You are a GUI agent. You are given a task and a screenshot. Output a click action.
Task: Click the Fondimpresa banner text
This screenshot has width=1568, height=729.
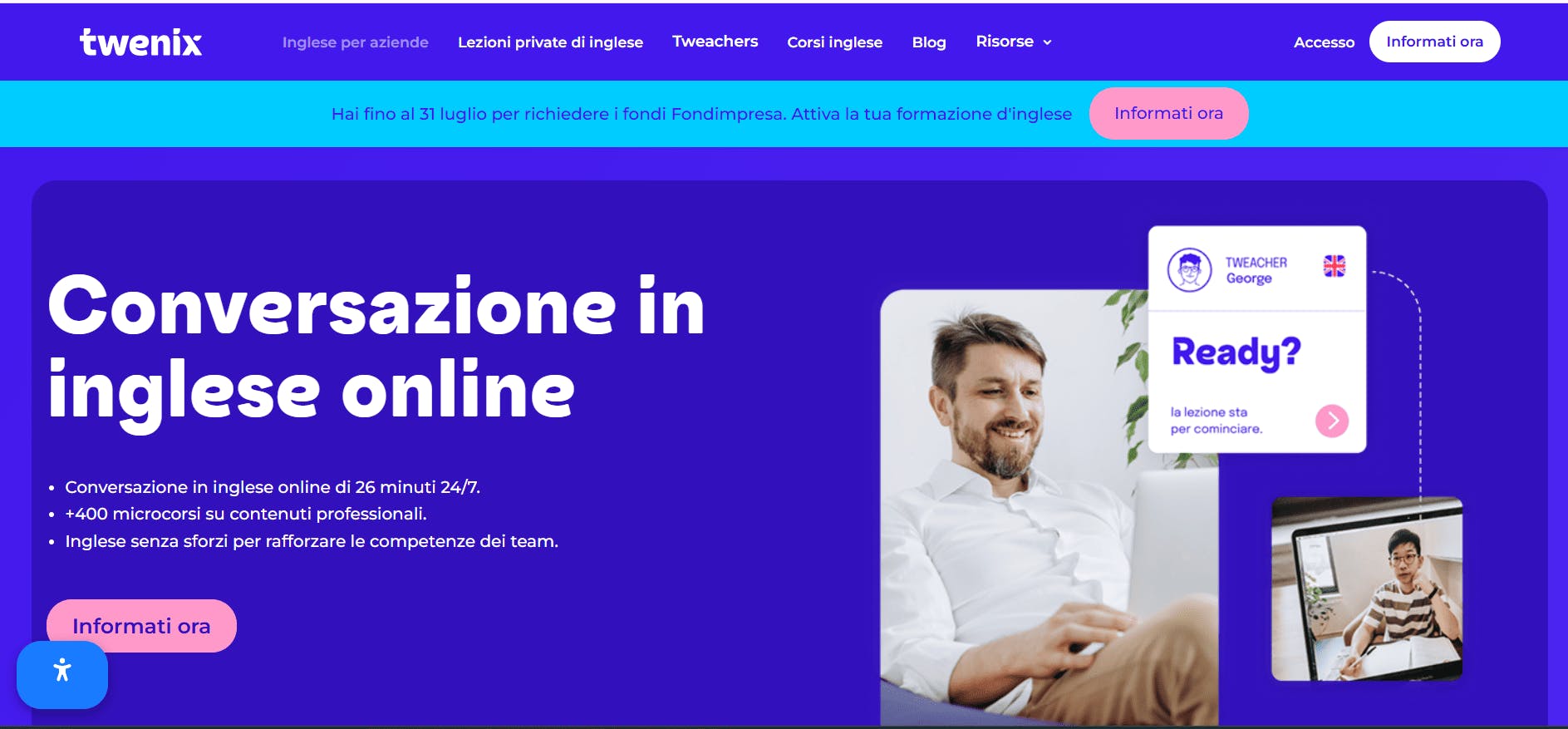[x=701, y=114]
